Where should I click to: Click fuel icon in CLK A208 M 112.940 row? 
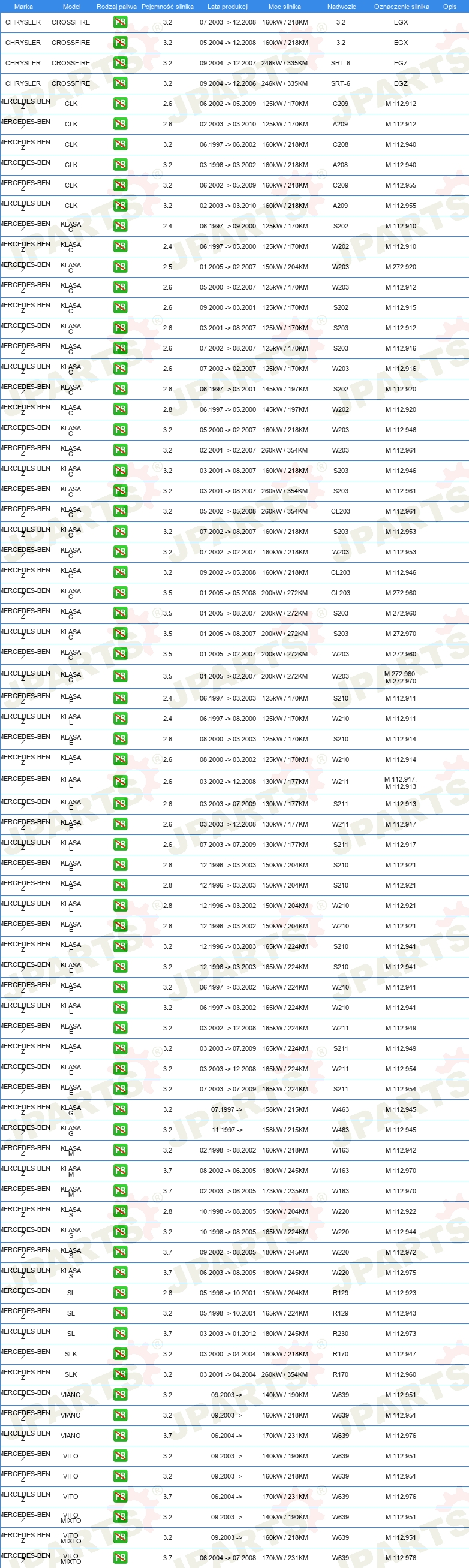pos(120,165)
